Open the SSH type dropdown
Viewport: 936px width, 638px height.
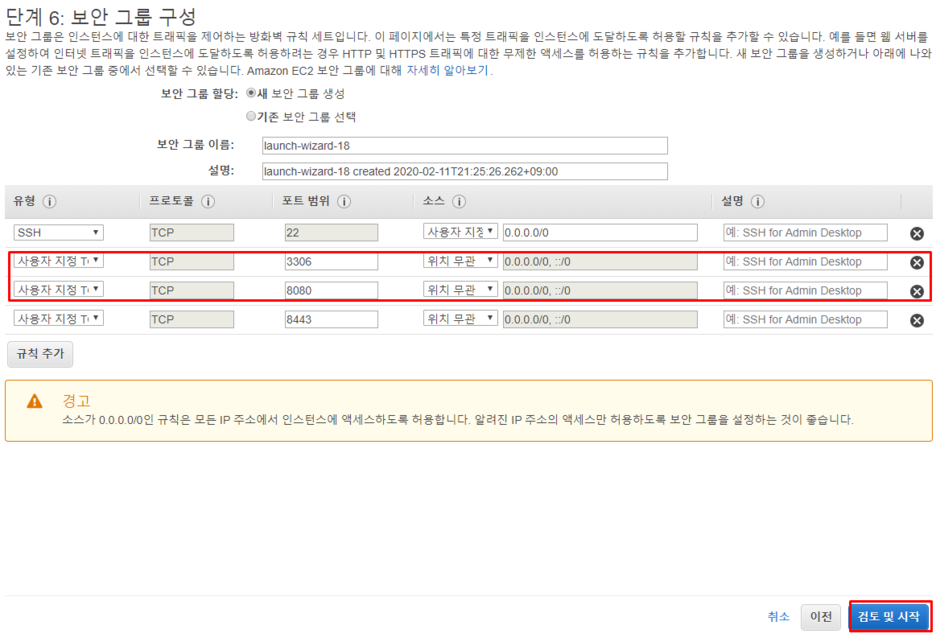pos(58,232)
